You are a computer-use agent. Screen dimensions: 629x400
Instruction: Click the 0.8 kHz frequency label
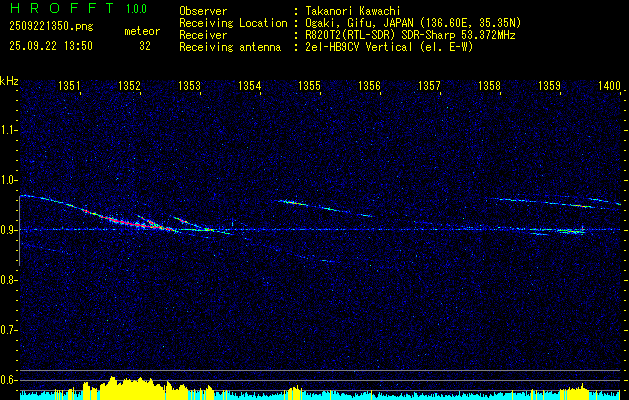tap(10, 280)
